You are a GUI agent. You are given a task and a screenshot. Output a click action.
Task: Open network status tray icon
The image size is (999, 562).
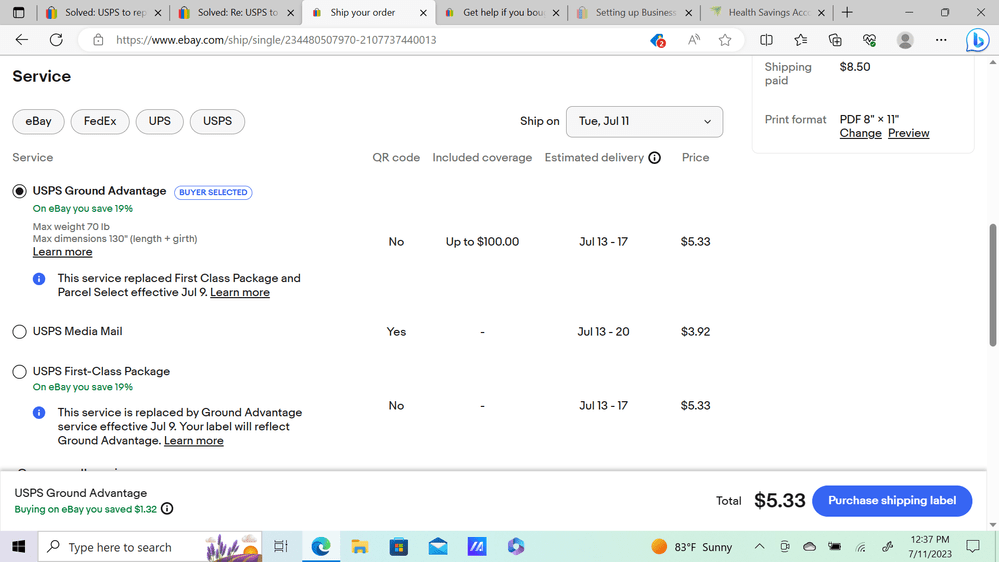pos(861,547)
